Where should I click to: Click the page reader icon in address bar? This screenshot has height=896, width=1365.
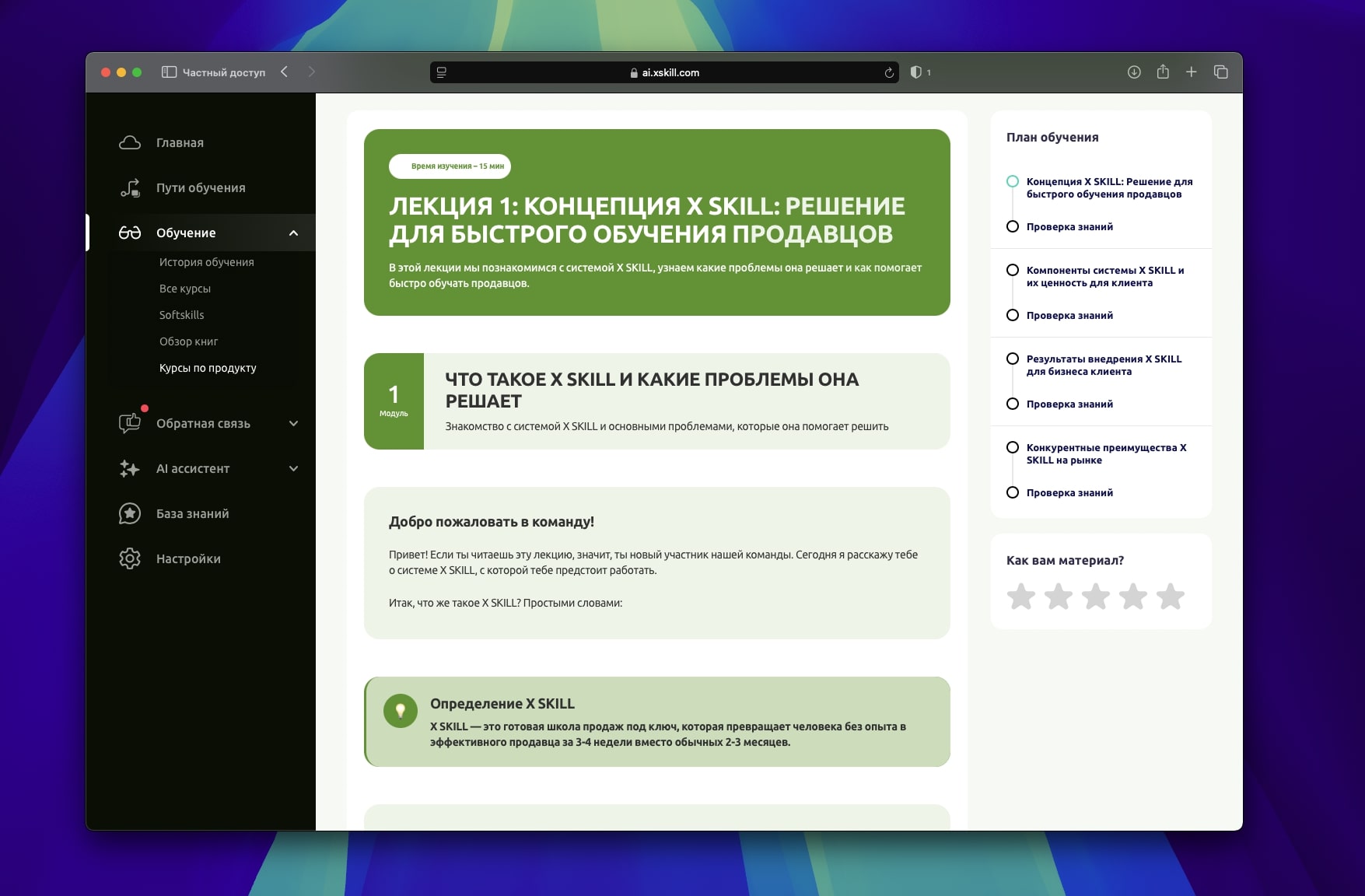tap(442, 72)
